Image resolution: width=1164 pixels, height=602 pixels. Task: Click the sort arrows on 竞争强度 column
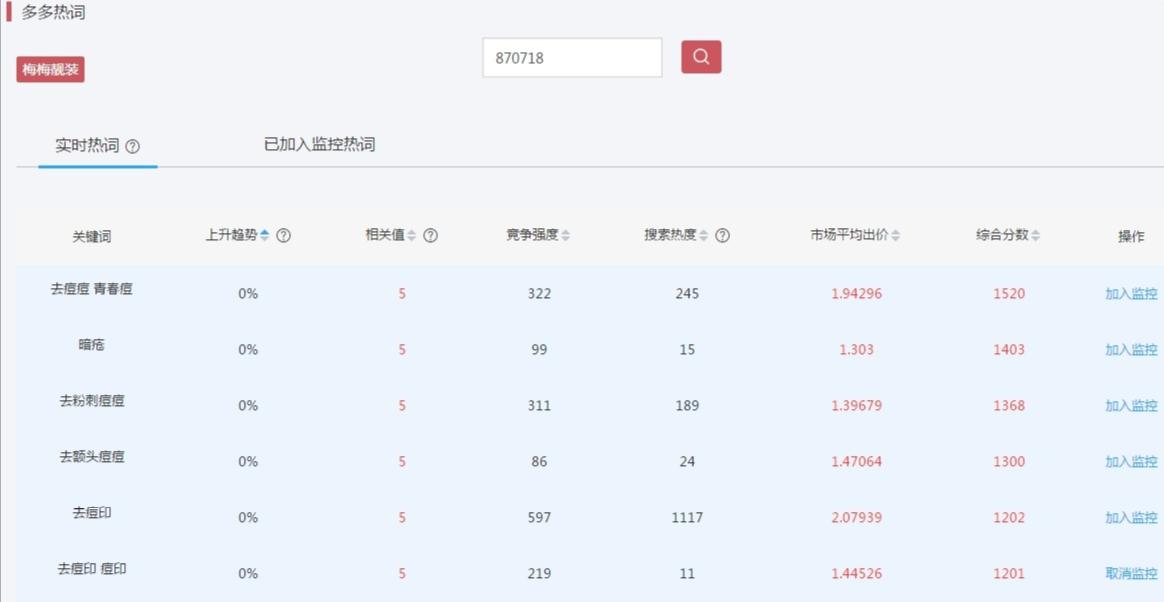(x=566, y=234)
